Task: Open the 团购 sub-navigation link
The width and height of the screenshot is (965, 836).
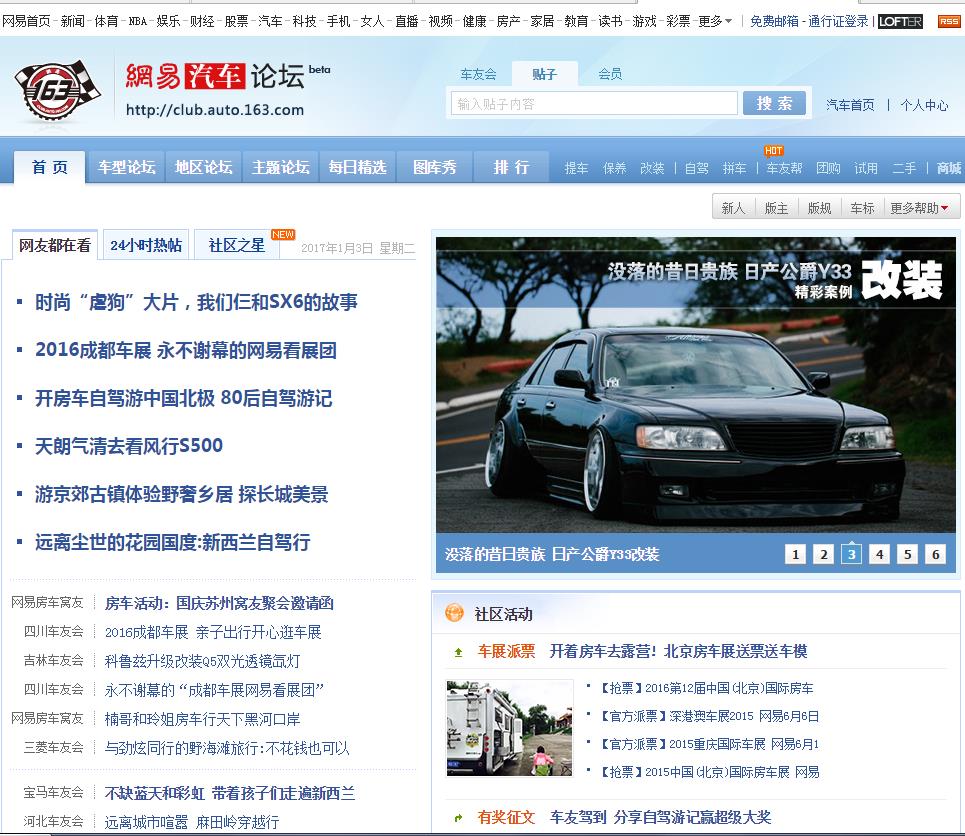Action: [828, 168]
